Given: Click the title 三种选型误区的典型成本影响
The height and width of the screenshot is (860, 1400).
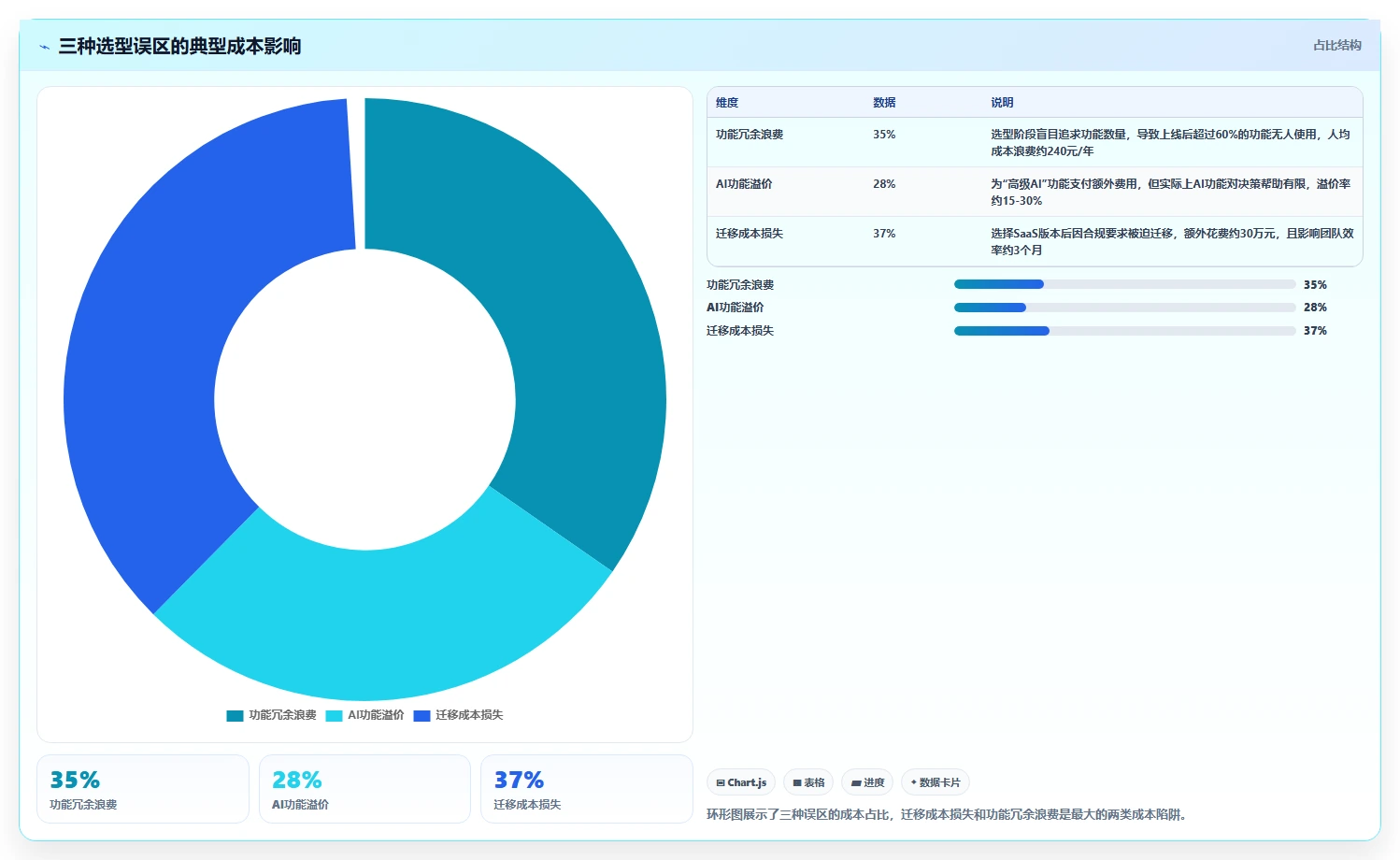Looking at the screenshot, I should pos(179,46).
